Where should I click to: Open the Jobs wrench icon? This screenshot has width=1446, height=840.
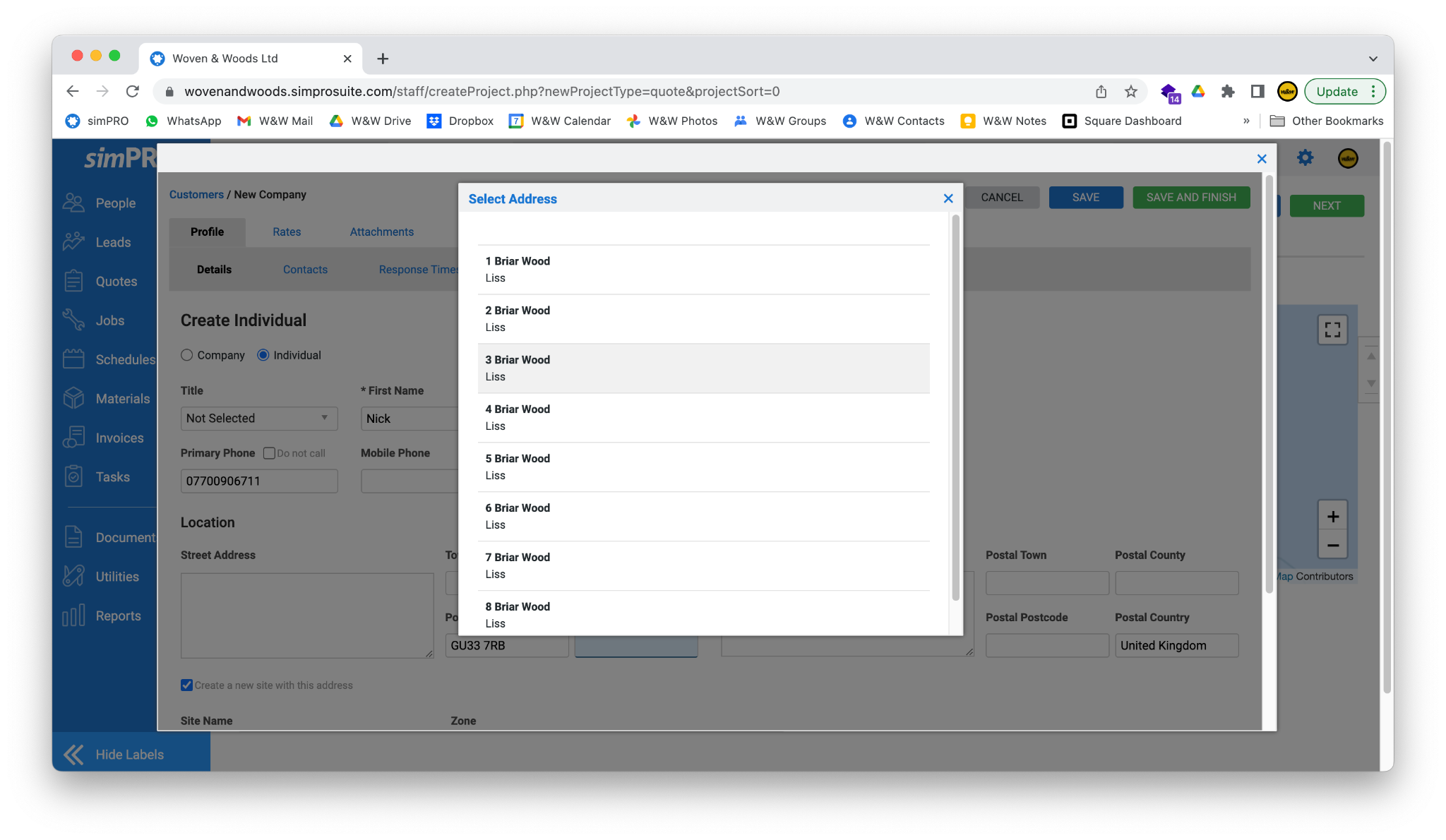(73, 320)
